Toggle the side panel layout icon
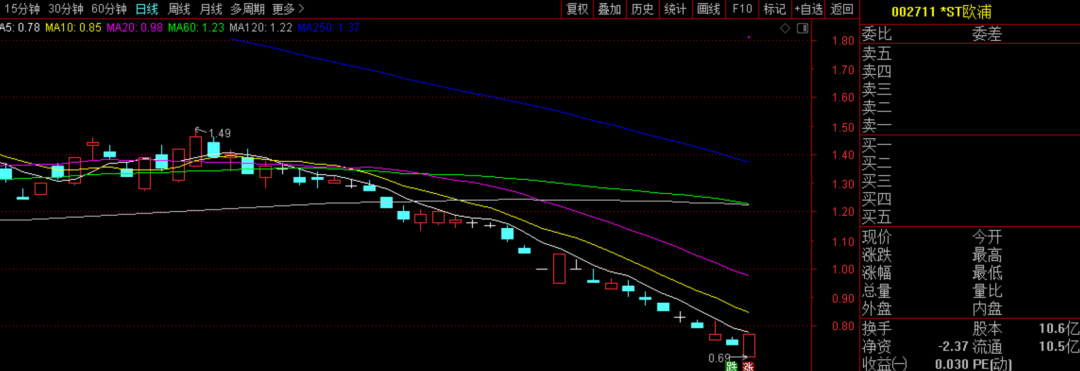The height and width of the screenshot is (371, 1080). pos(802,28)
